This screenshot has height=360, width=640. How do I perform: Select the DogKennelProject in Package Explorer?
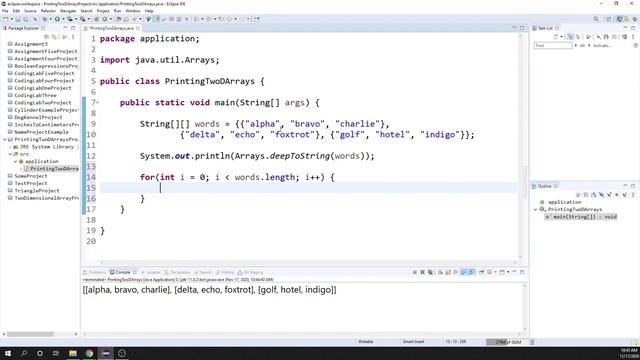coord(38,117)
